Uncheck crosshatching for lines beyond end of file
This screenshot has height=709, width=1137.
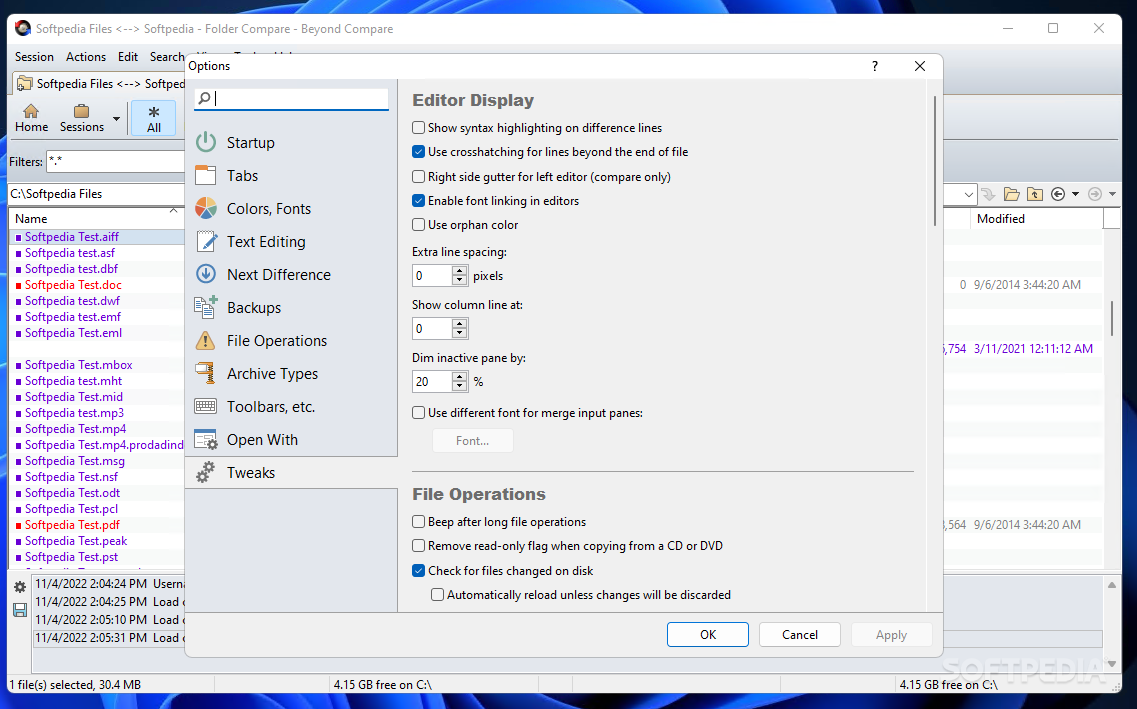pyautogui.click(x=418, y=152)
